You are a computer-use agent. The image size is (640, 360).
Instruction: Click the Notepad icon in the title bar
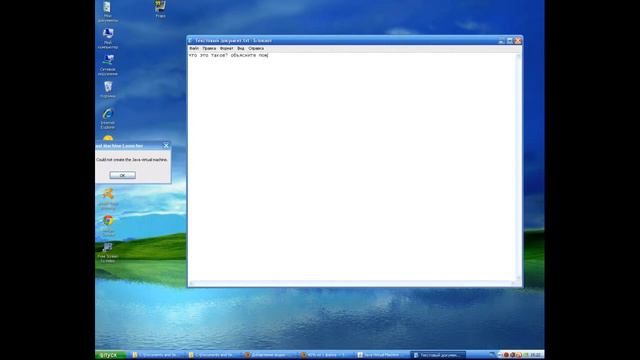190,40
